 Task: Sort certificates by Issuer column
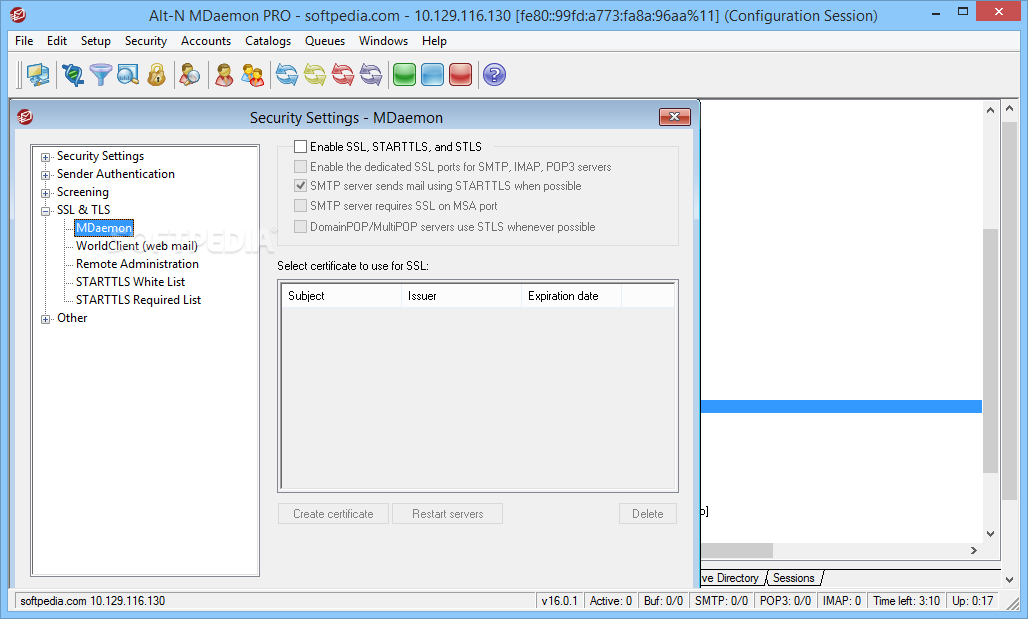461,296
